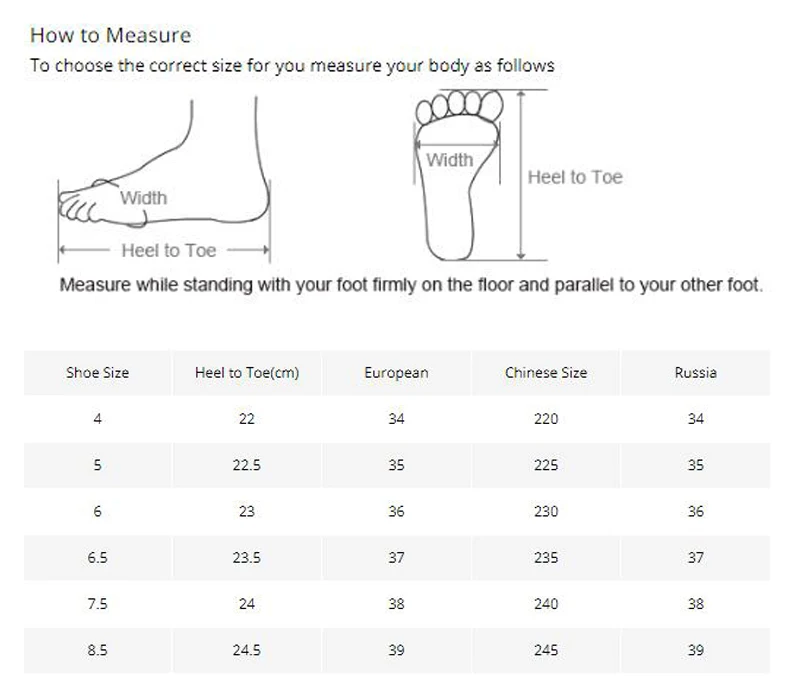Click Heel to Toe label beside vertical arrow
800x698 pixels.
[x=575, y=177]
